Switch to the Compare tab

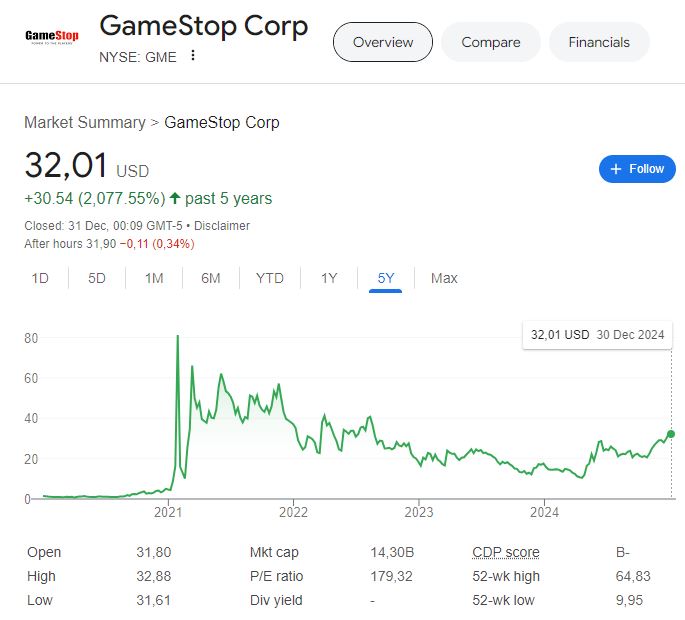[x=491, y=42]
